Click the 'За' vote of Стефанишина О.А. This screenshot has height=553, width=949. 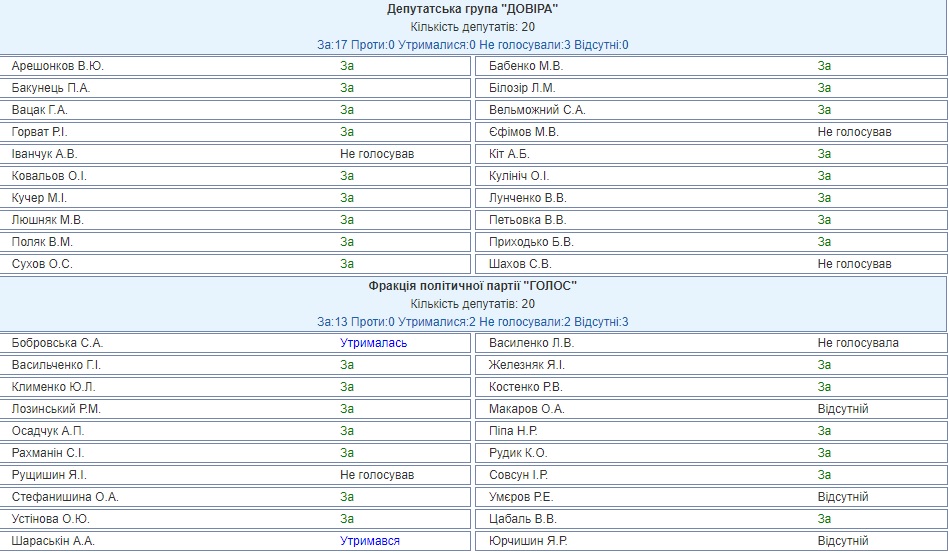[x=347, y=497]
